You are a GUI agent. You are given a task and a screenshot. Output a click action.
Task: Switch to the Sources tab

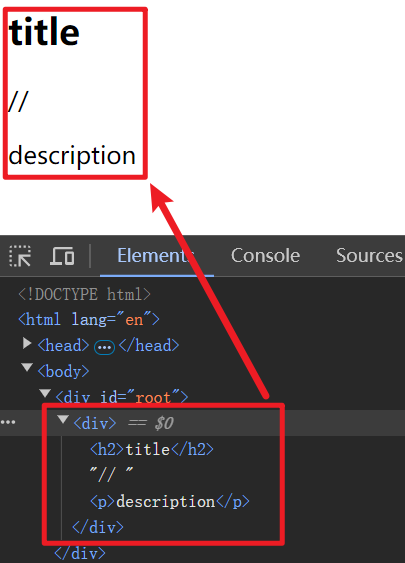(369, 256)
